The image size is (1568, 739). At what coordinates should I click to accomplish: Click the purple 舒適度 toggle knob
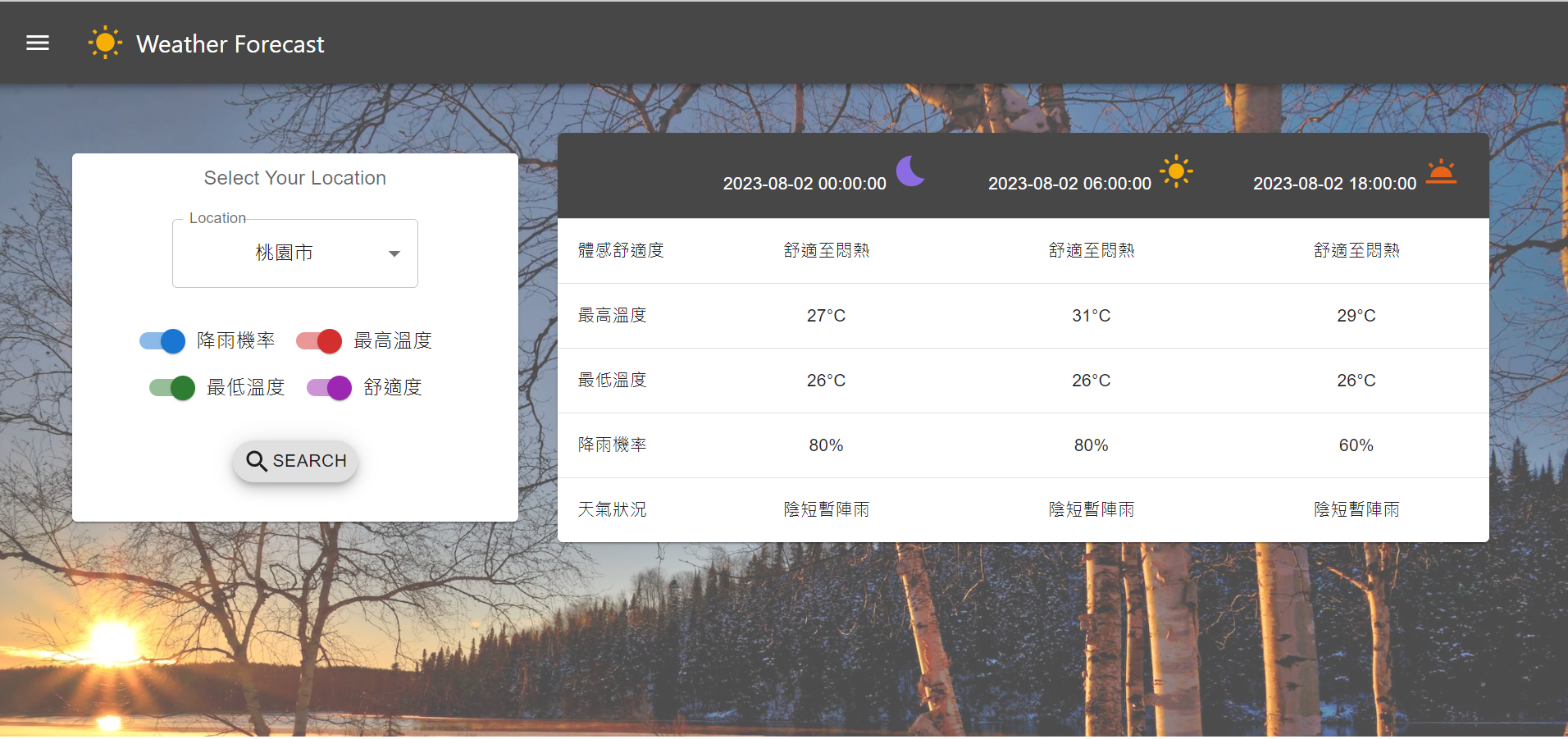pos(338,387)
